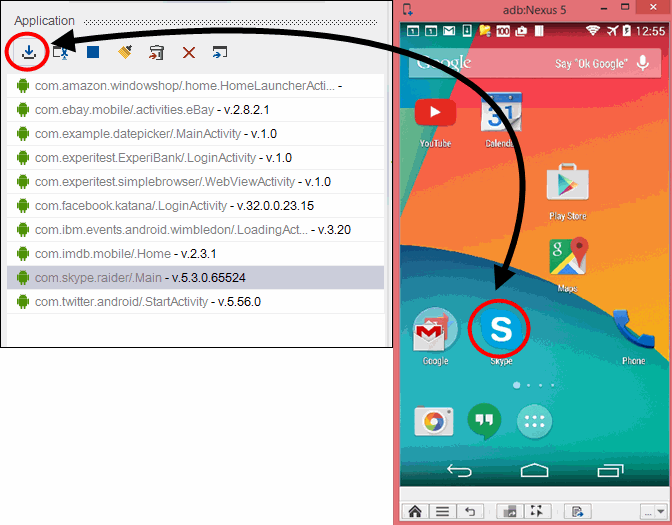The width and height of the screenshot is (672, 525).
Task: Open the Hangouts app in the dock
Action: pos(484,421)
